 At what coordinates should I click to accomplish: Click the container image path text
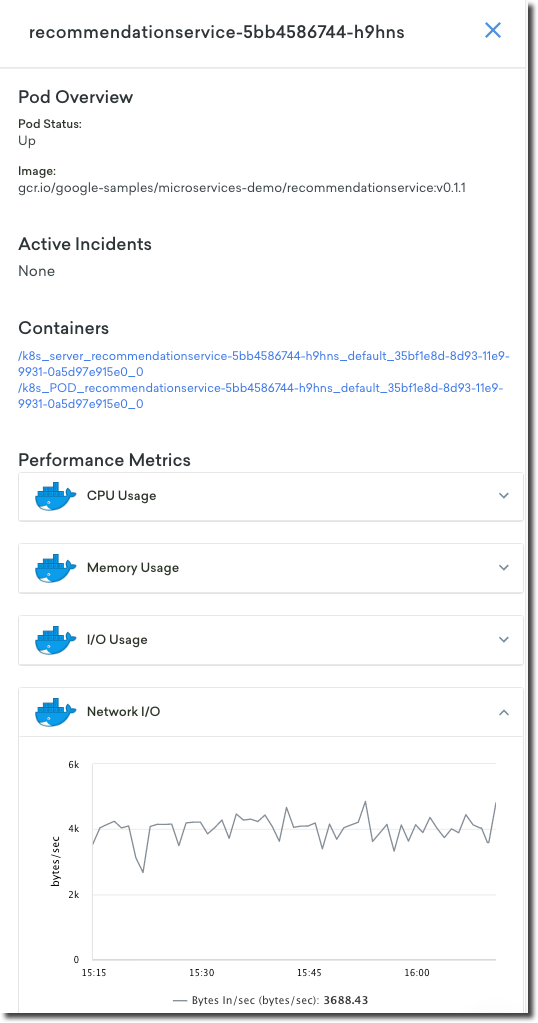242,188
